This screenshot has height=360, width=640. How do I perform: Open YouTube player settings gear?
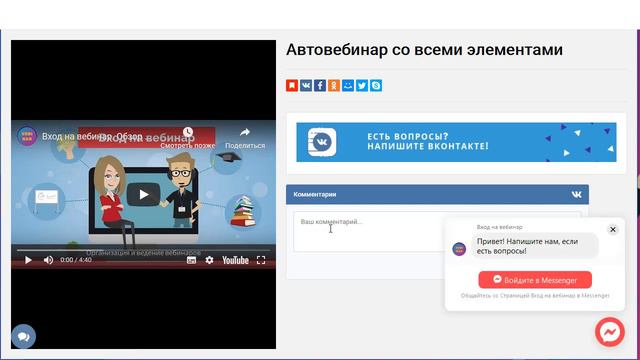coord(209,260)
